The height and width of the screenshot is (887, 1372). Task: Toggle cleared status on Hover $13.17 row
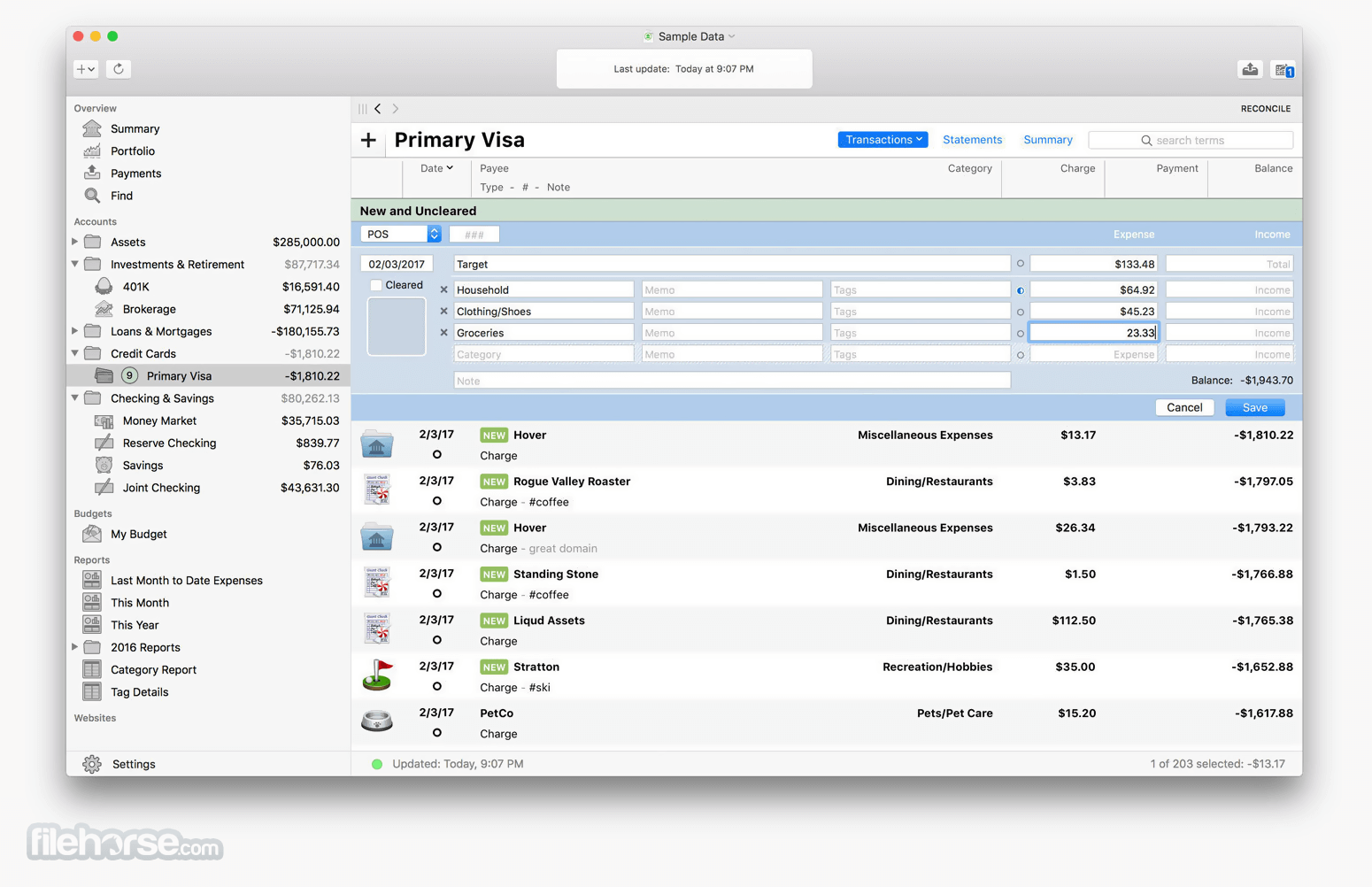(437, 454)
